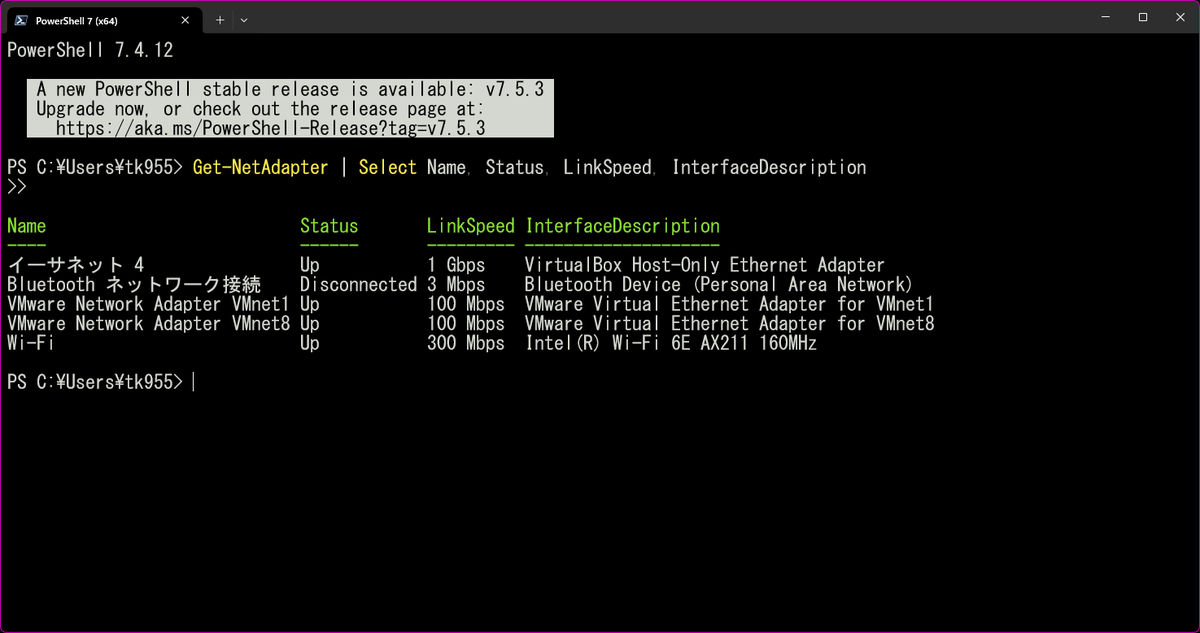Click the LinkSpeed column header
The image size is (1200, 633).
point(470,226)
